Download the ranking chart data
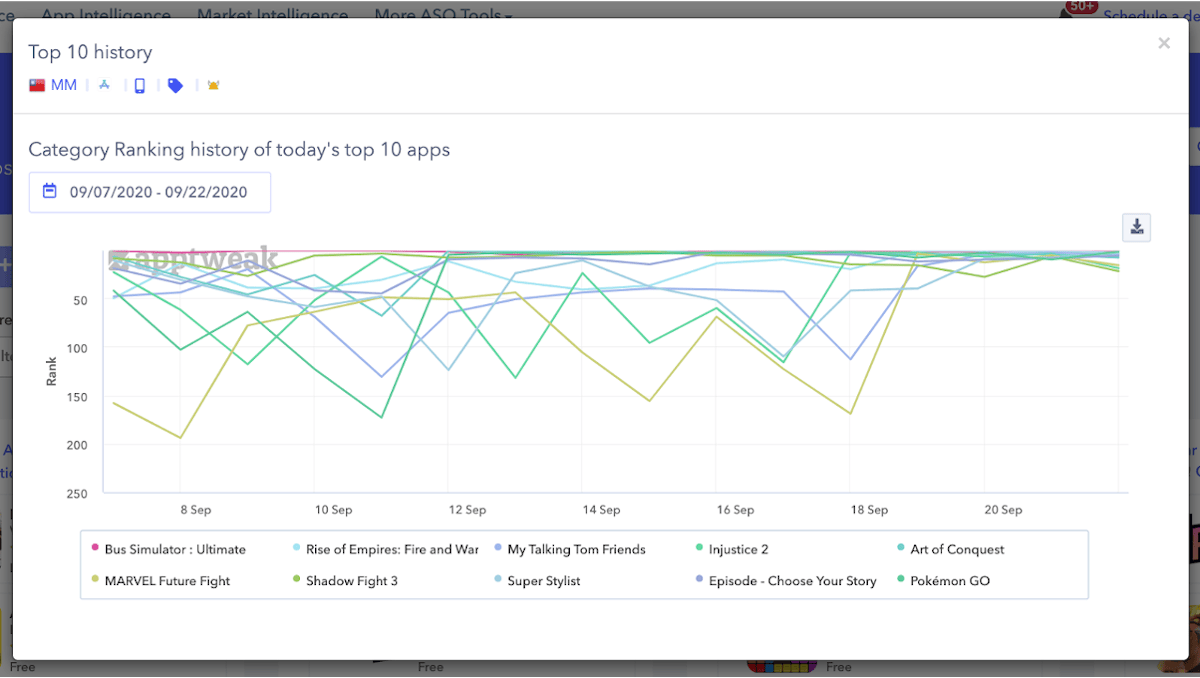 pyautogui.click(x=1137, y=227)
